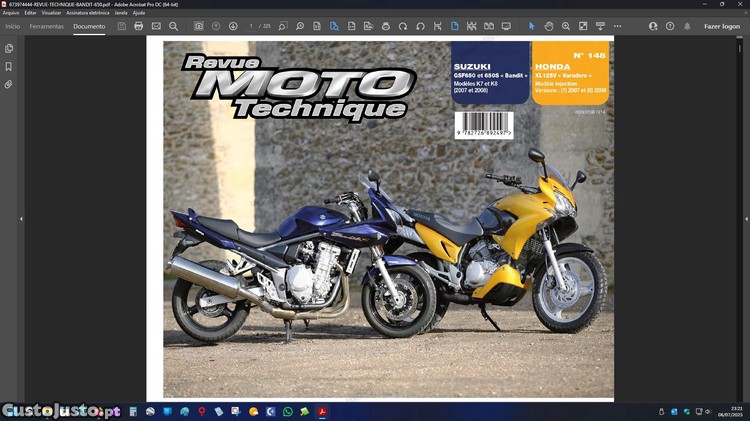Click the page number input field
The height and width of the screenshot is (421, 750).
[x=252, y=26]
